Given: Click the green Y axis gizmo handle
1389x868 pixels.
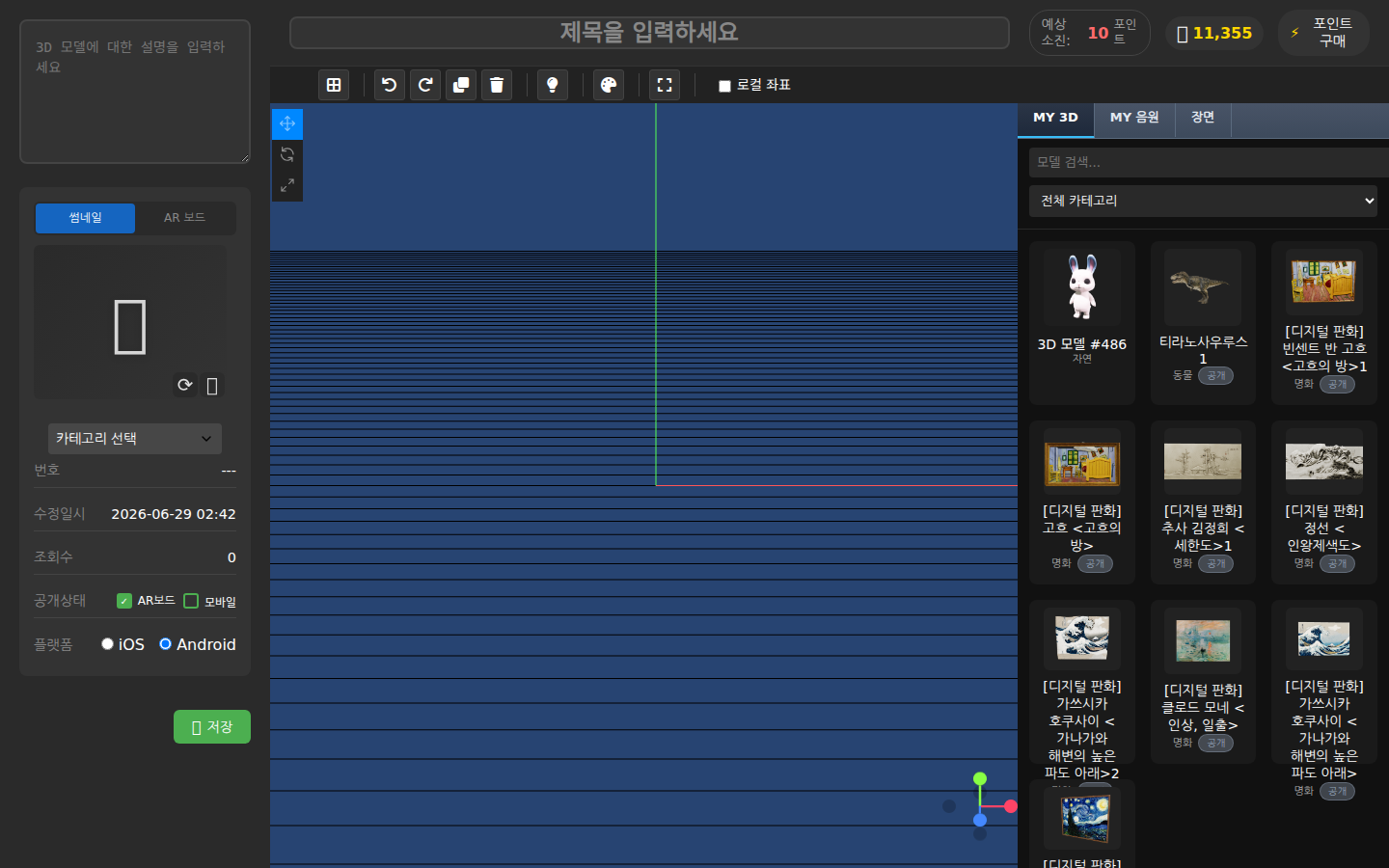Looking at the screenshot, I should coord(980,778).
